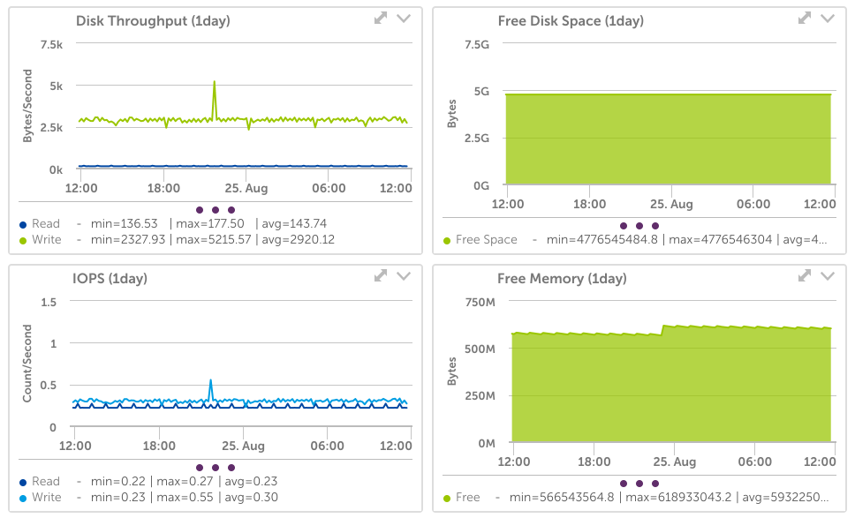The width and height of the screenshot is (855, 518).
Task: Toggle the Write series in IOPS legend
Action: coord(40,497)
